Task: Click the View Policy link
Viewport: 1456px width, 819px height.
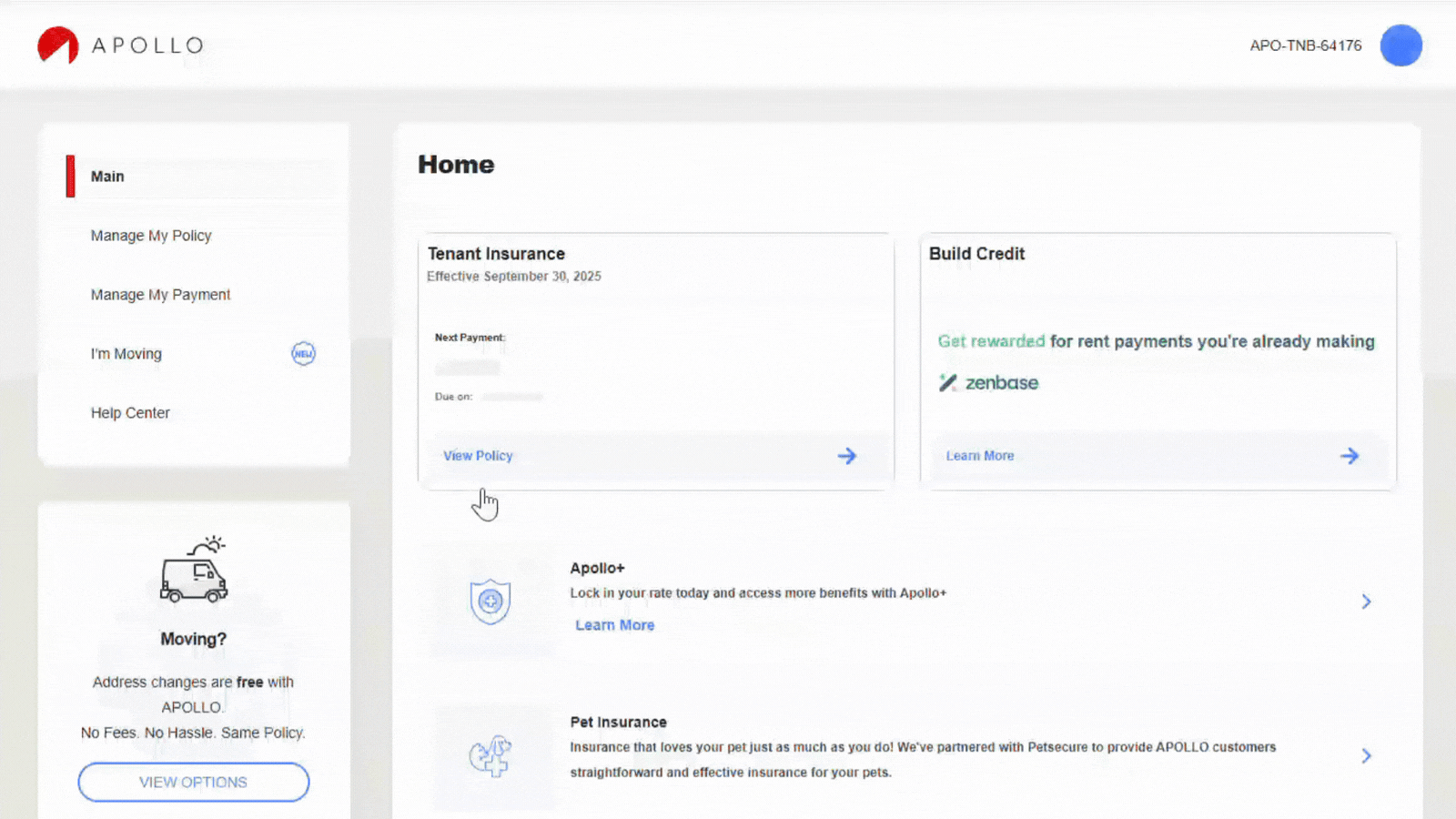Action: [x=478, y=456]
